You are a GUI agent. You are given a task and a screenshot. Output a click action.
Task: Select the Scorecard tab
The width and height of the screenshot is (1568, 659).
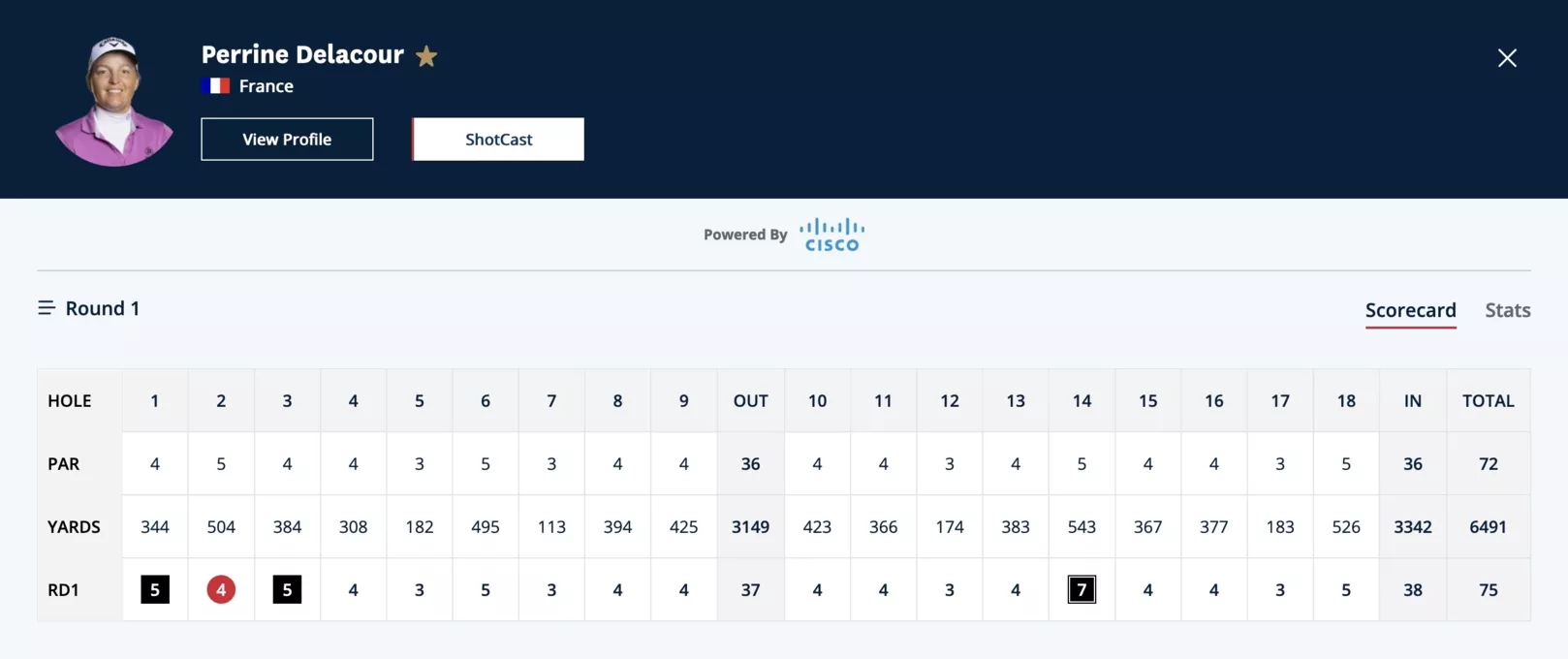pyautogui.click(x=1411, y=310)
